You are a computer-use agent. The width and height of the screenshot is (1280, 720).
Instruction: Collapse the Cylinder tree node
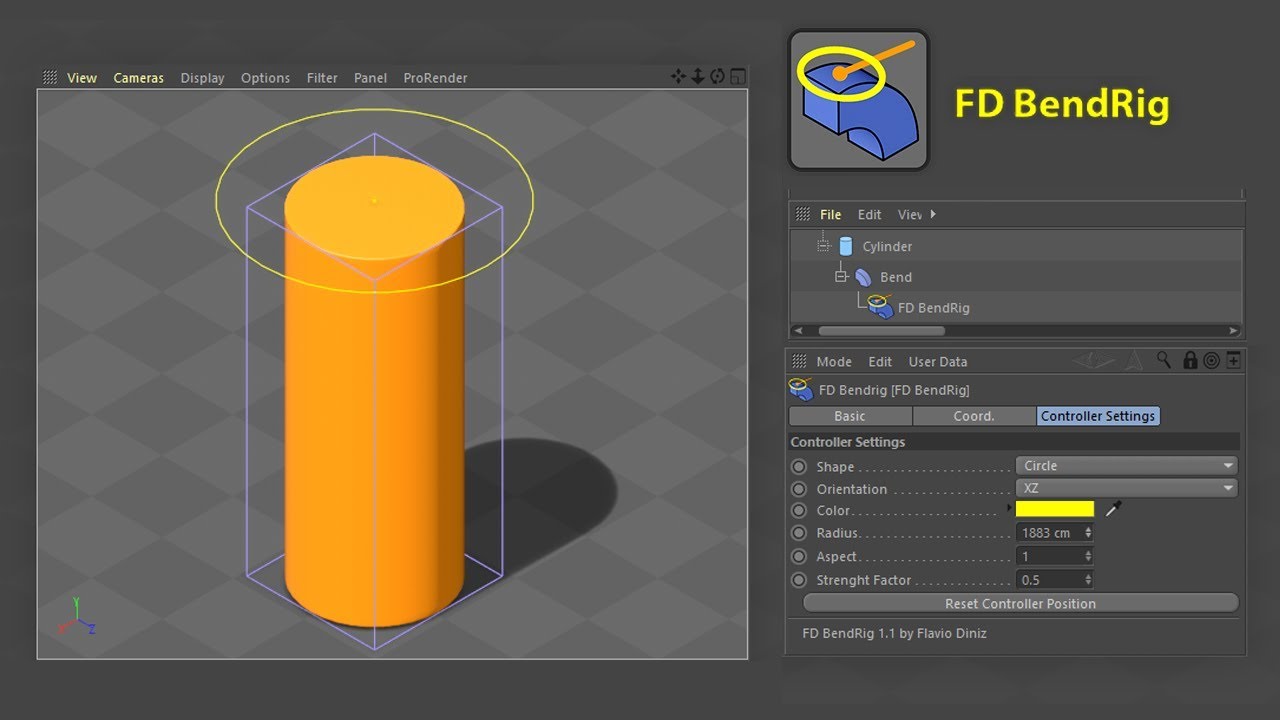pos(823,246)
